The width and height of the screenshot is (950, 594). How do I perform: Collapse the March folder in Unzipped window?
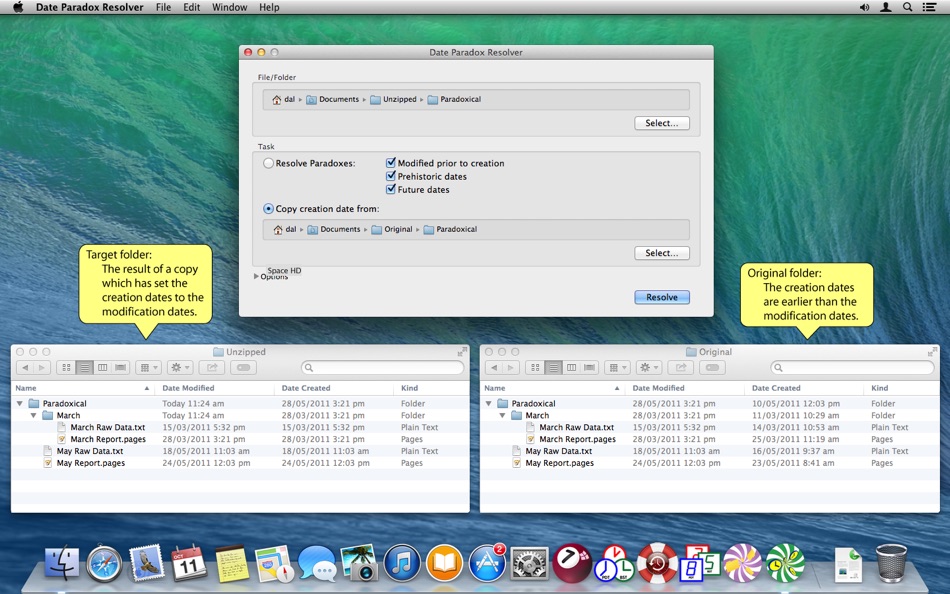pos(33,416)
